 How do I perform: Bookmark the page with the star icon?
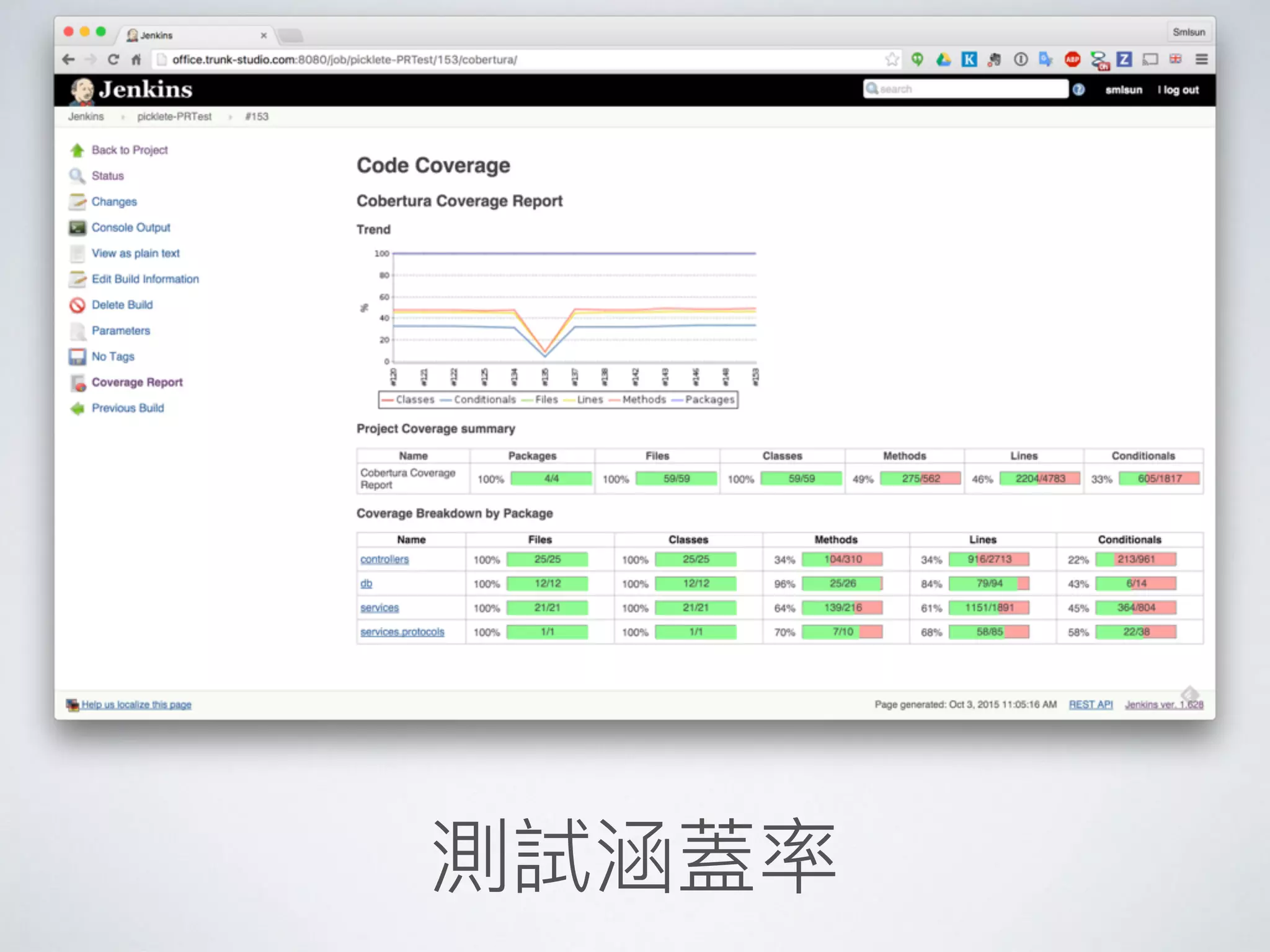(x=892, y=59)
